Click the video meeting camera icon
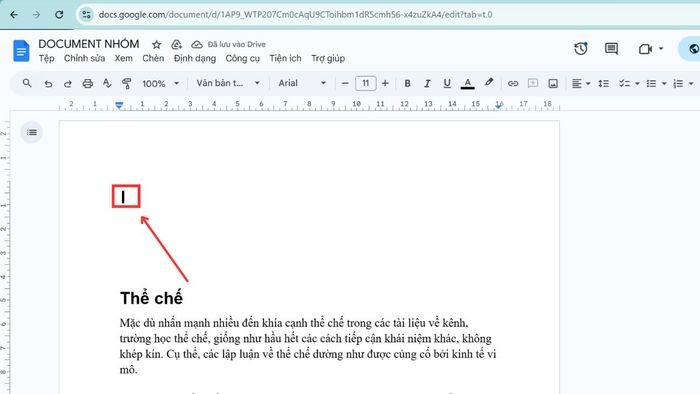Screen dimensions: 700x394 click(645, 49)
